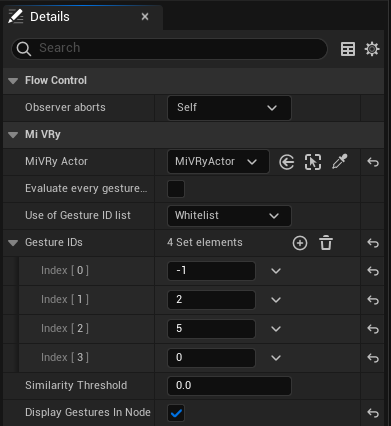This screenshot has height=426, width=391.
Task: Click the Similarity Threshold label
Action: [x=76, y=386]
